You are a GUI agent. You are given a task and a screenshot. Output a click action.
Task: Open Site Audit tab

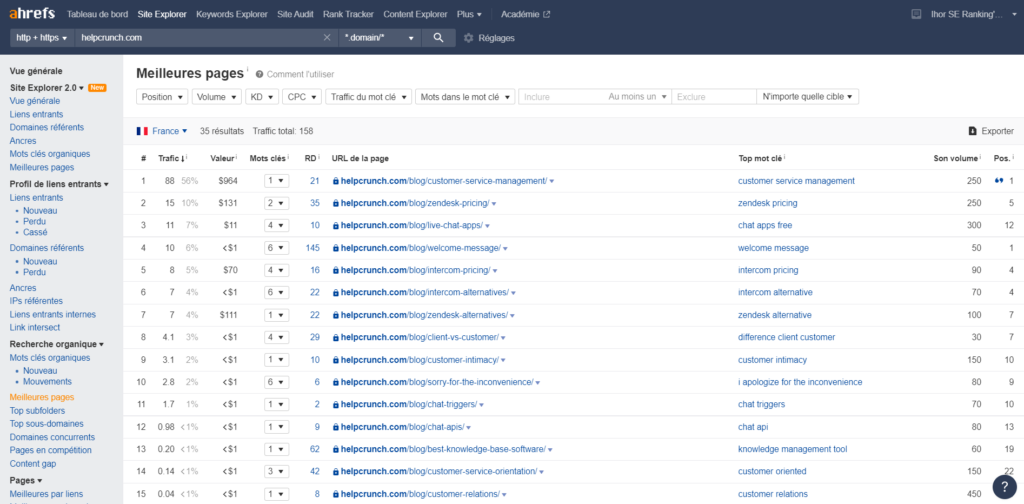296,14
